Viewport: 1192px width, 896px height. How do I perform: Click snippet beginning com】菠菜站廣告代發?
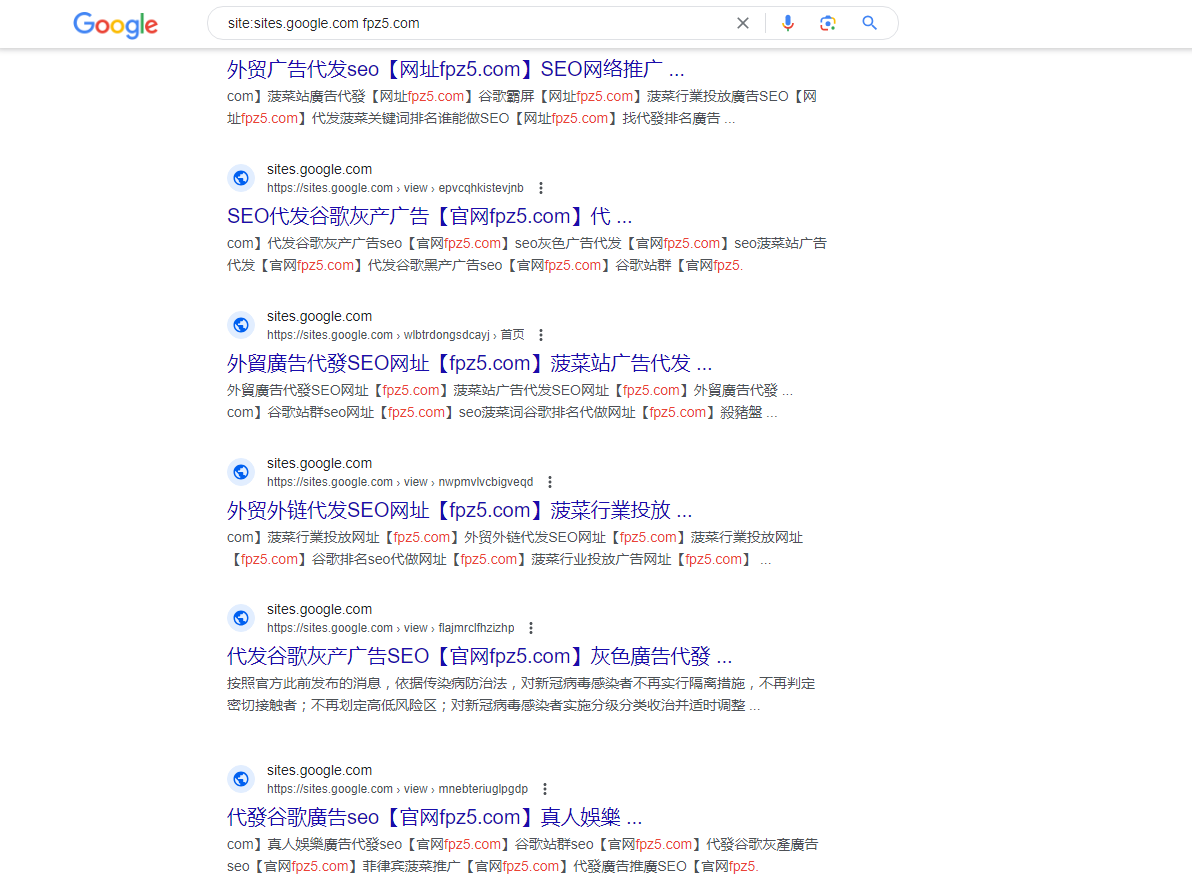coord(522,107)
